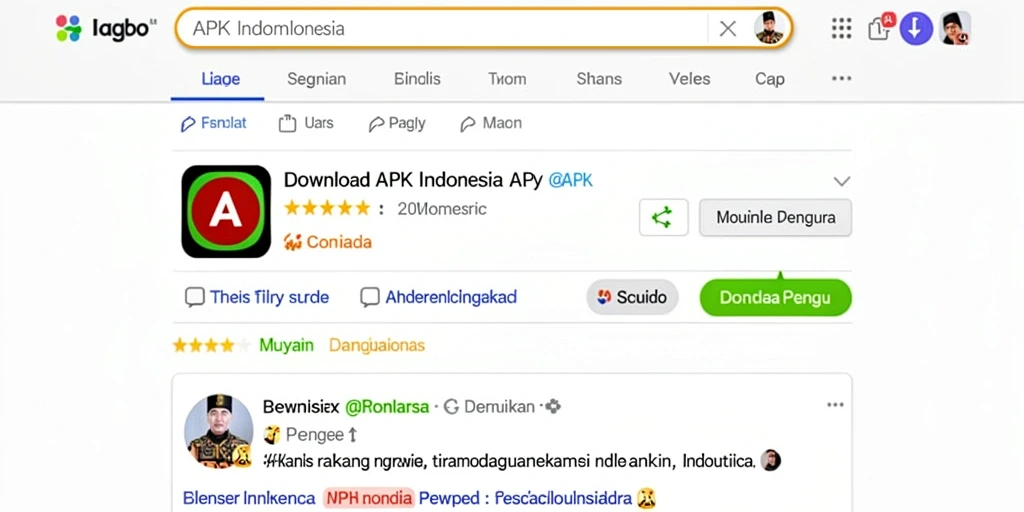Select the Pagly filter

click(397, 123)
